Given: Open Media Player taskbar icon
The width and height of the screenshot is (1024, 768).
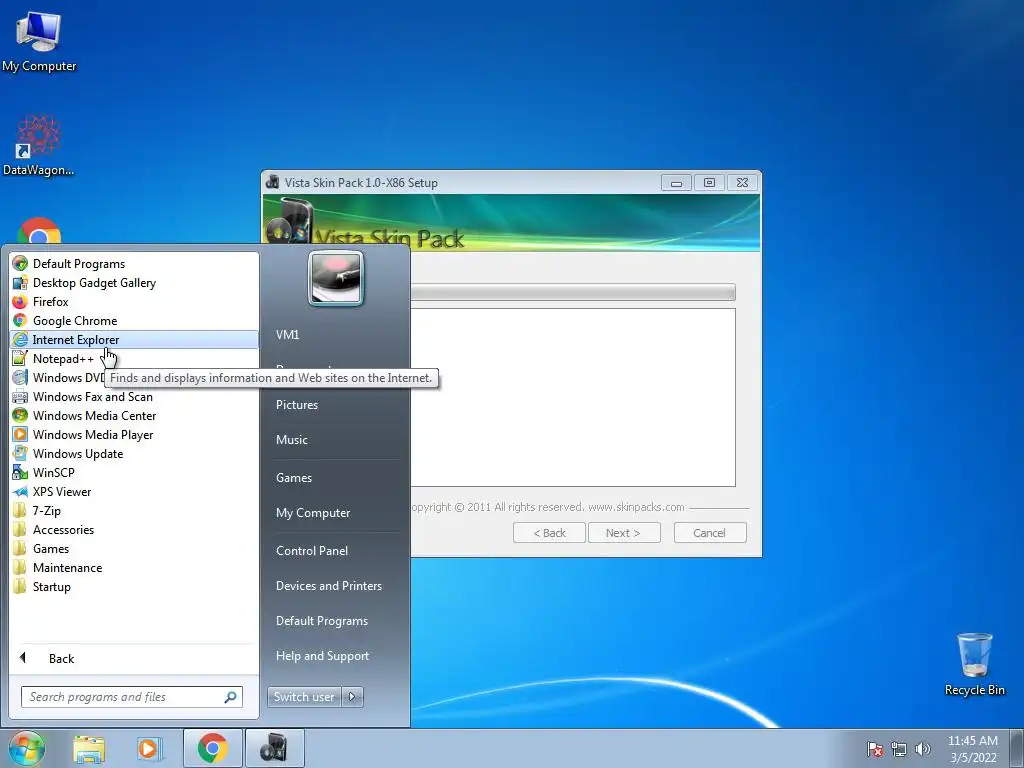Looking at the screenshot, I should click(x=148, y=749).
